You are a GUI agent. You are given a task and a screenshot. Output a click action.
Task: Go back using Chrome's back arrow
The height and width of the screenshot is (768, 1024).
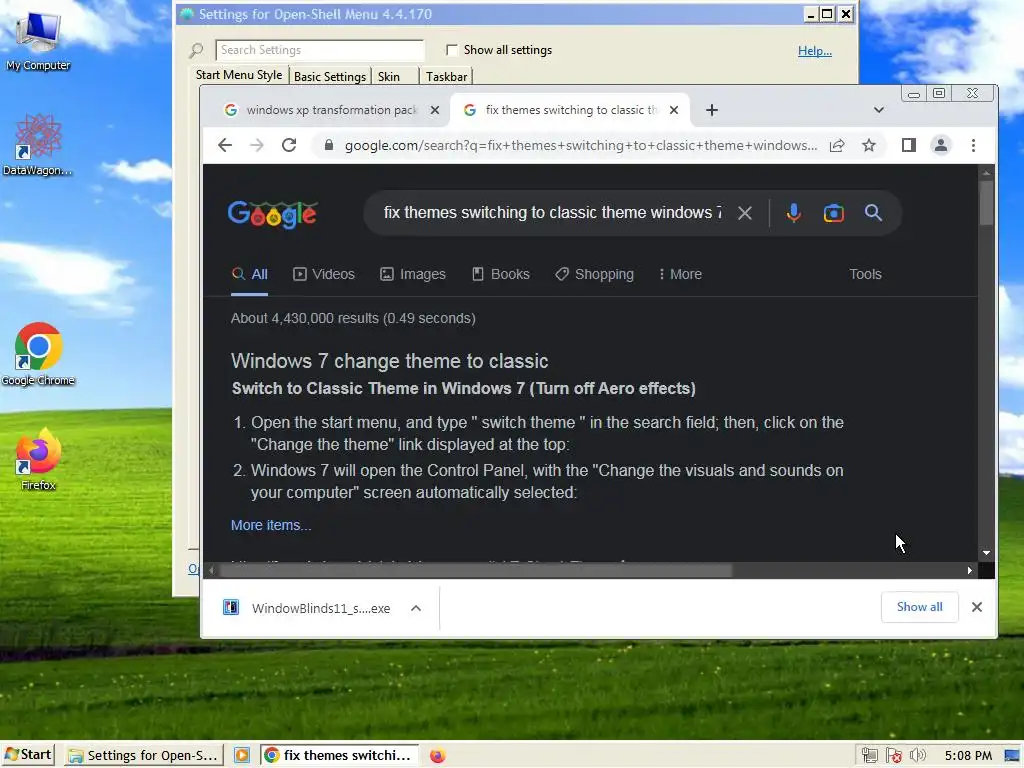(x=225, y=145)
